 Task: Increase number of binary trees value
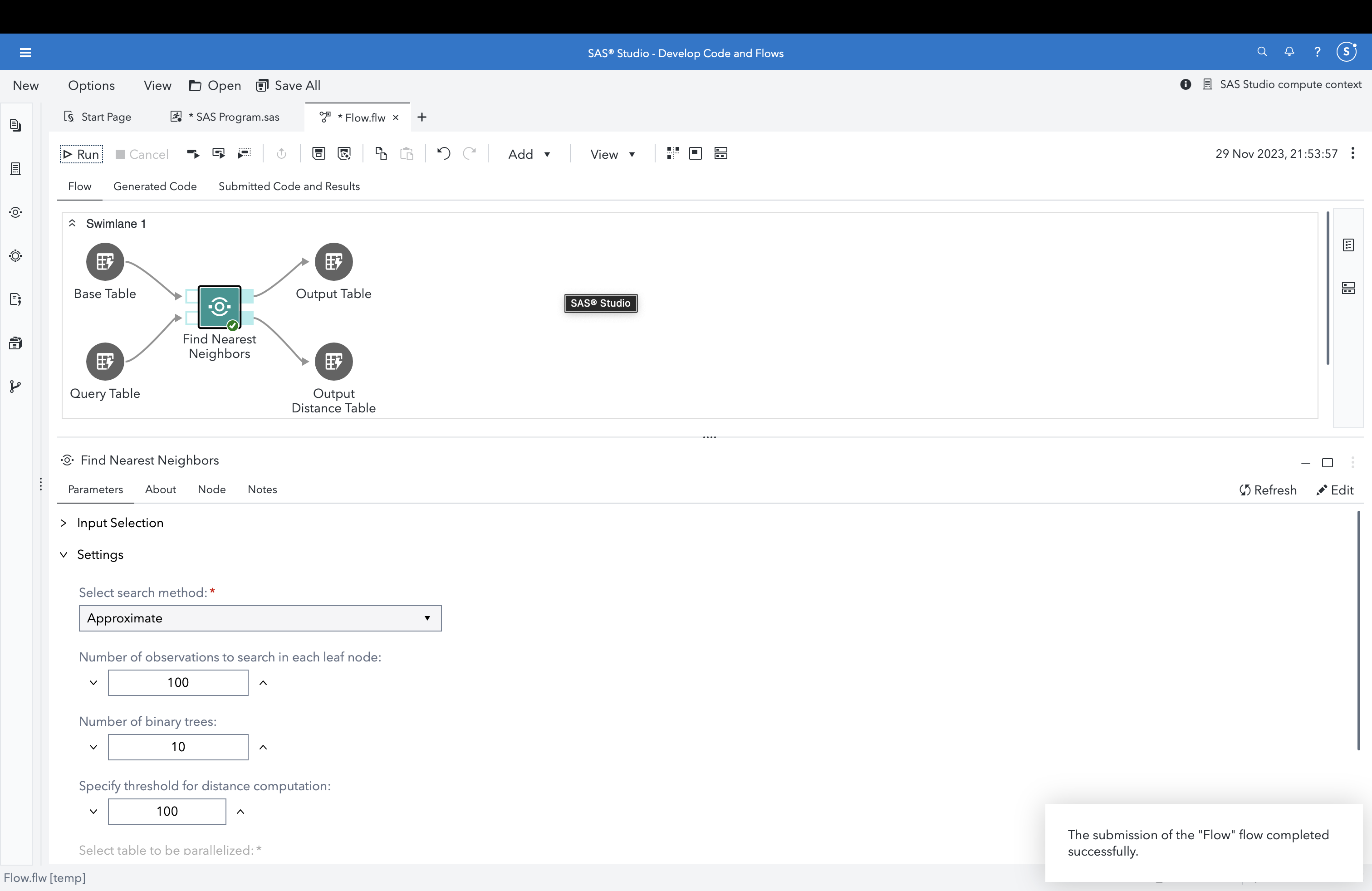click(264, 747)
